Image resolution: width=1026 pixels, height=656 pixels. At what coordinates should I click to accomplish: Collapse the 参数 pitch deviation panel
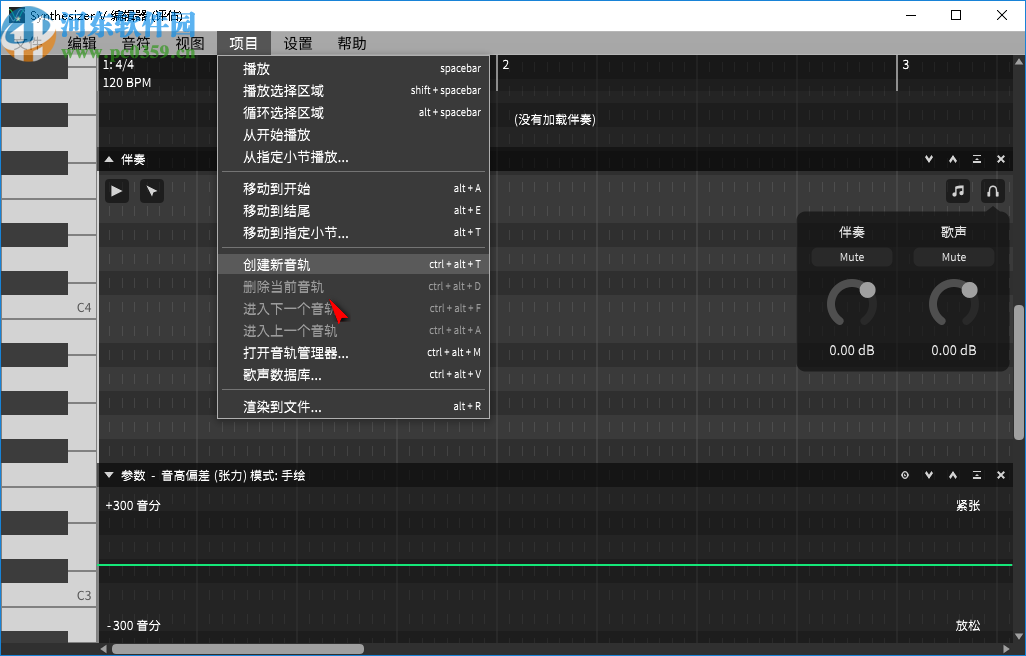tap(108, 475)
